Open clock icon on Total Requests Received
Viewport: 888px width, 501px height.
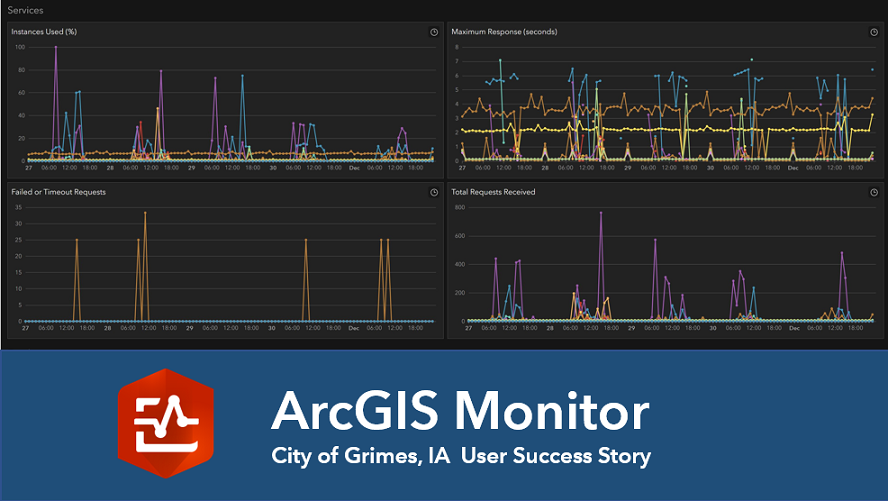coord(874,192)
